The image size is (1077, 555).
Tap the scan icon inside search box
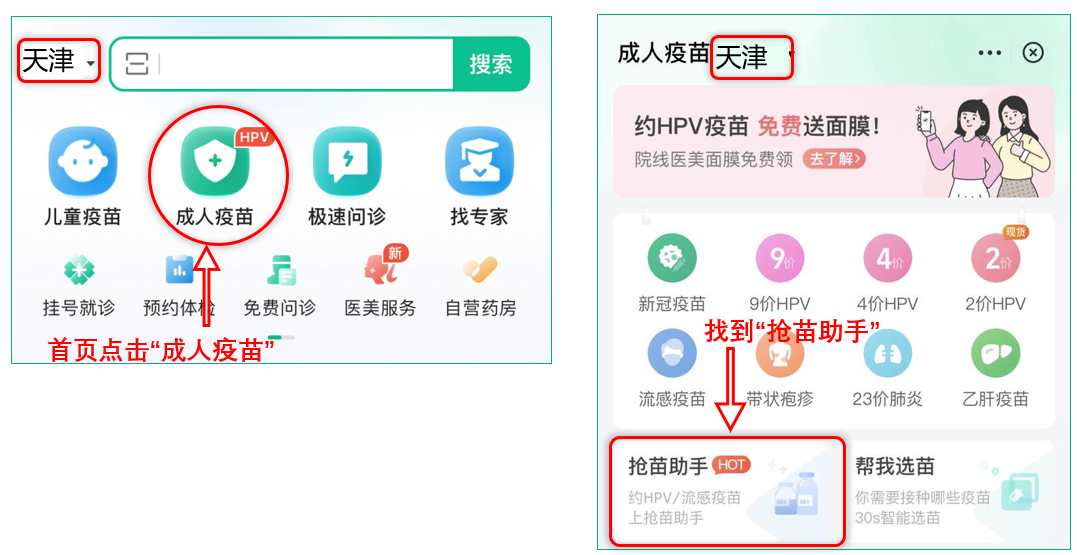click(x=137, y=65)
